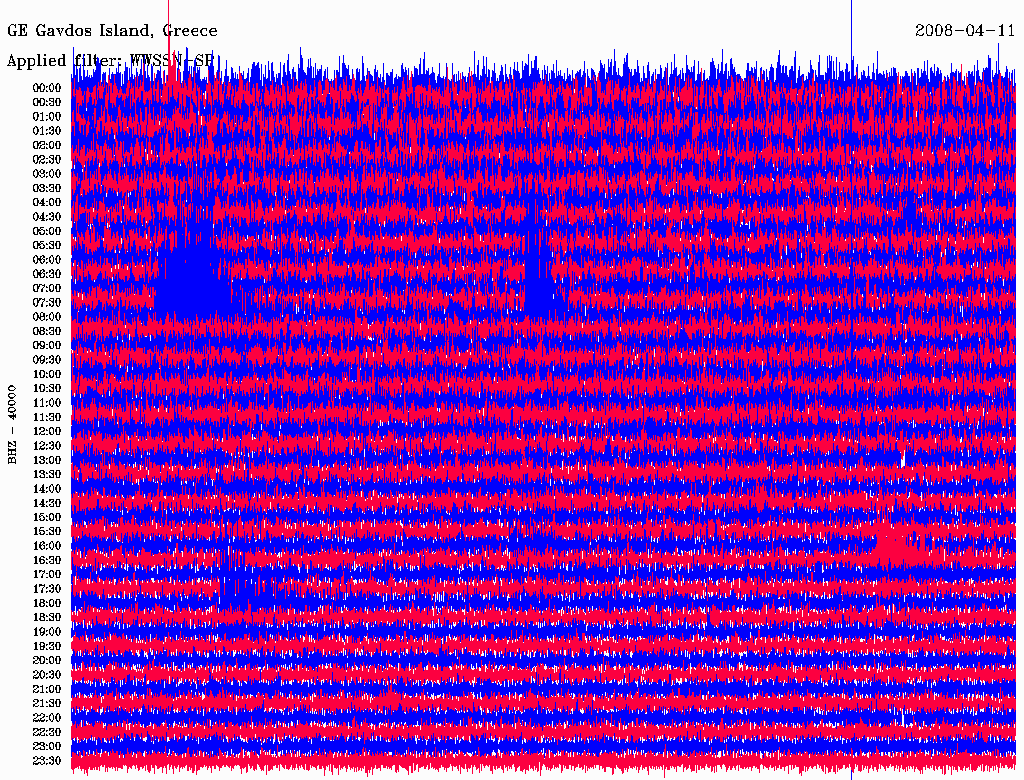Click the 20:30 time label
The image size is (1024, 780).
pos(47,675)
